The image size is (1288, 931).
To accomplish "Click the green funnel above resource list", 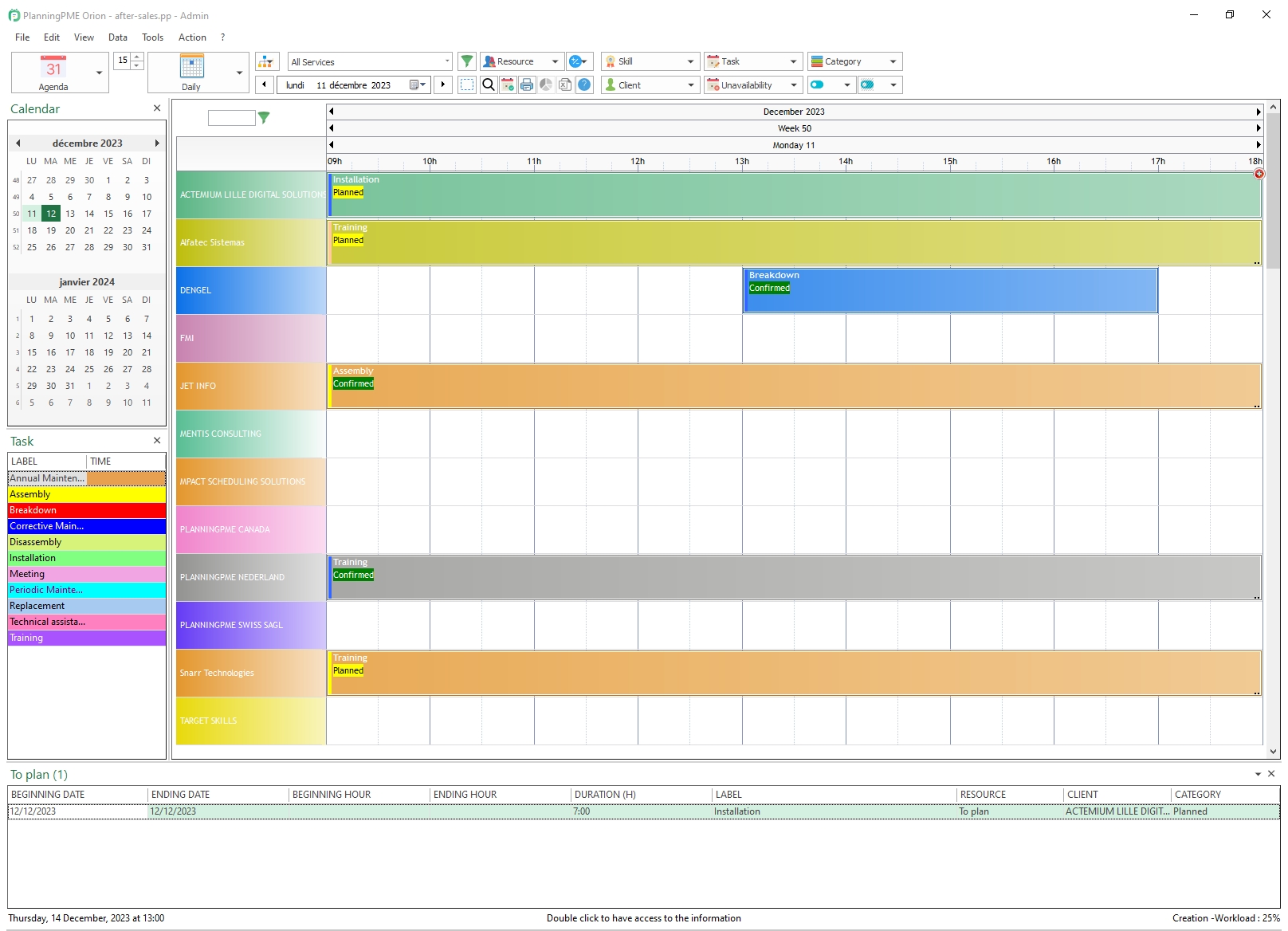I will pos(264,117).
